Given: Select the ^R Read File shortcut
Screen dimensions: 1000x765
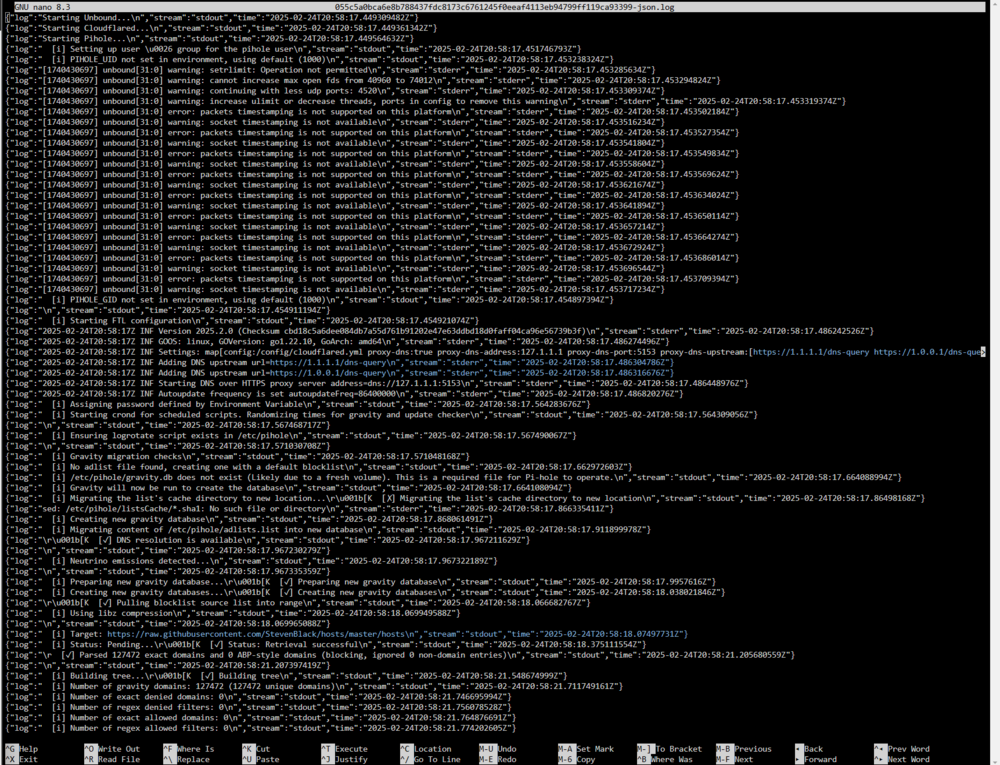Looking at the screenshot, I should point(112,759).
